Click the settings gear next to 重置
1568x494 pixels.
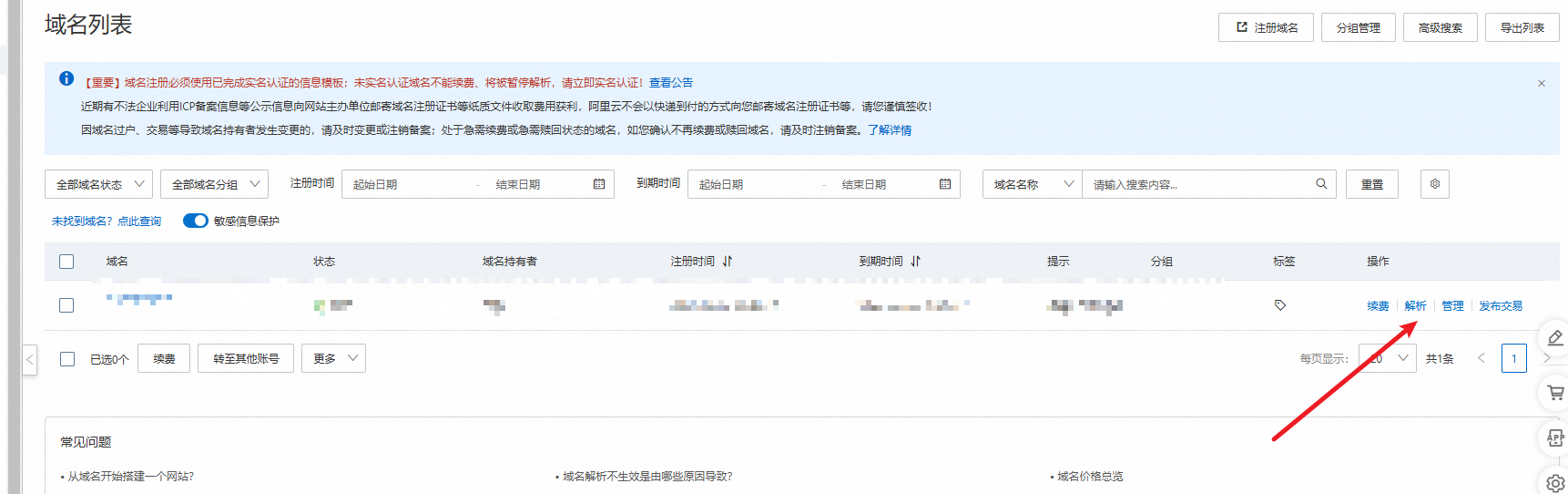click(1434, 184)
